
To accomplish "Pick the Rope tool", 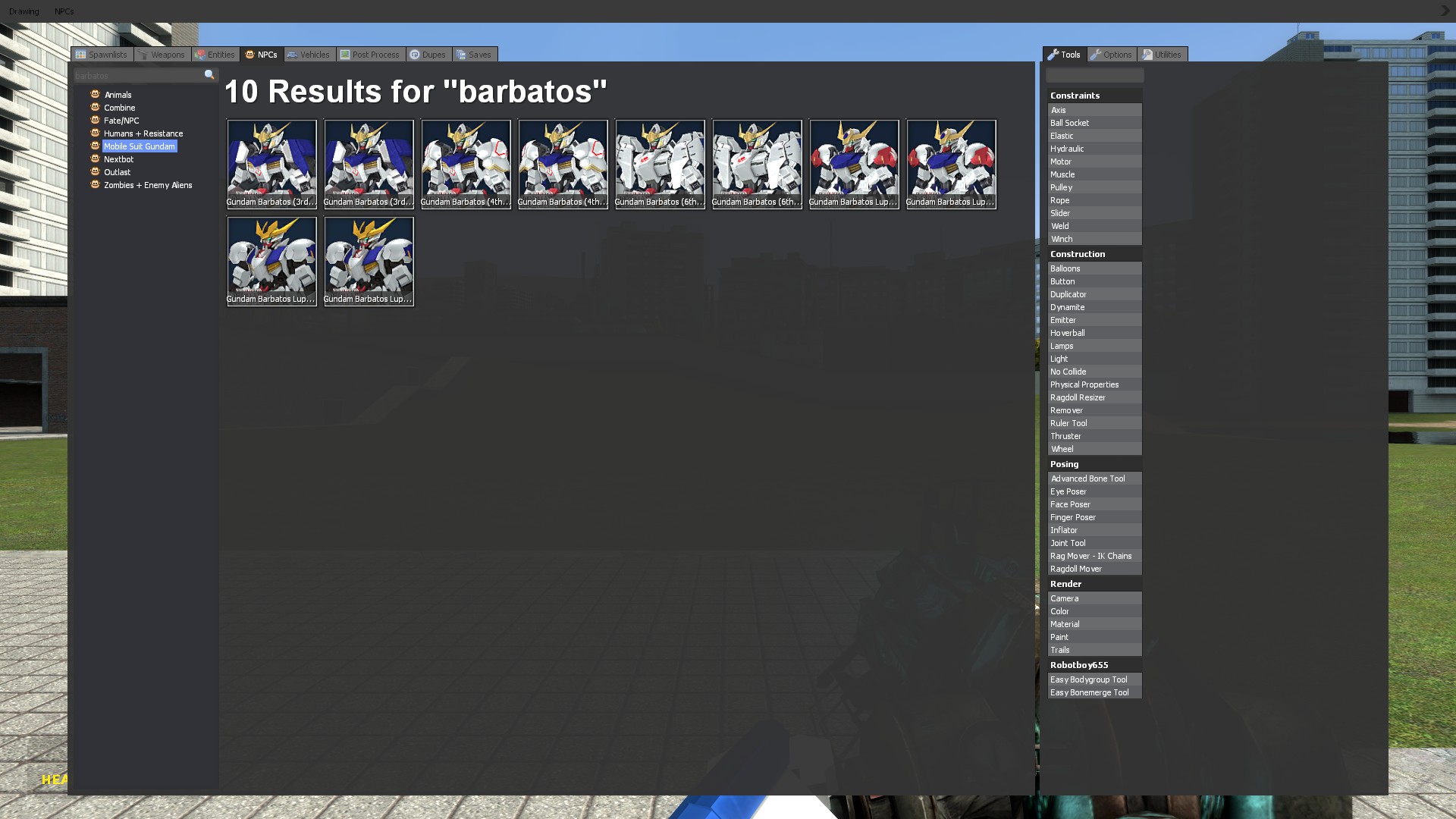I will pos(1095,200).
